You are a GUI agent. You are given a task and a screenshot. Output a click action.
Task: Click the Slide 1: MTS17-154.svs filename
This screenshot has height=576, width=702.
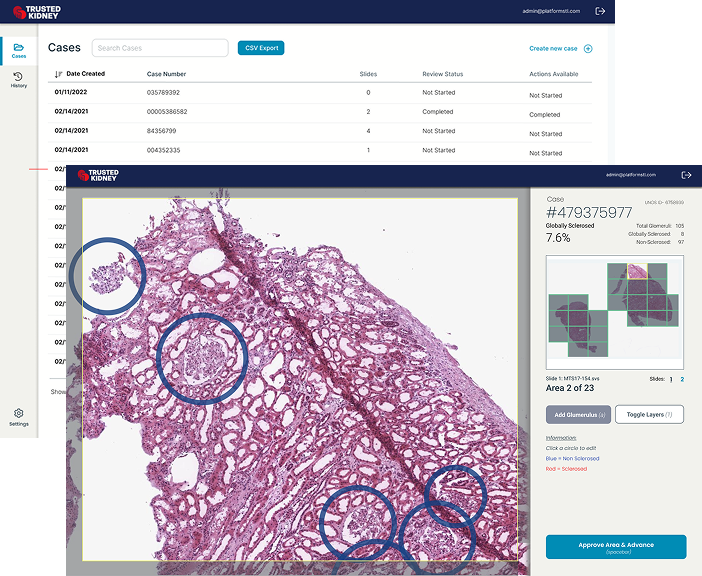(x=572, y=379)
